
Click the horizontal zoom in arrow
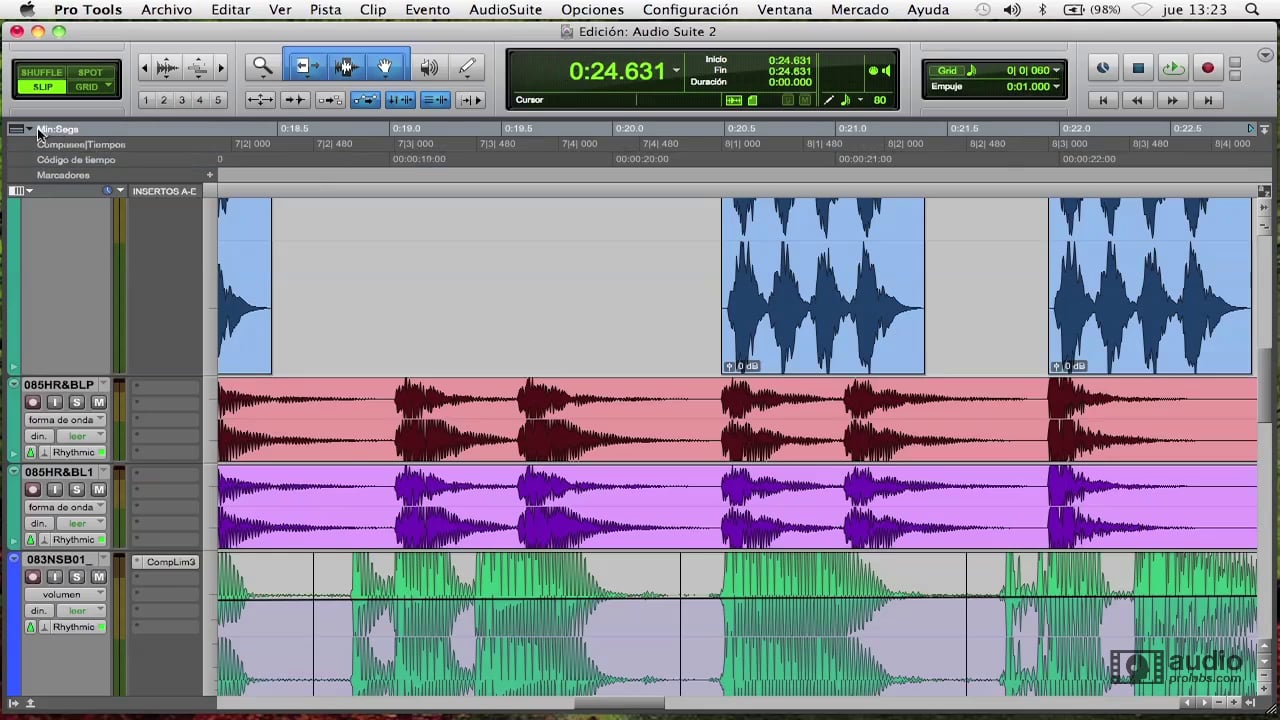pos(221,68)
